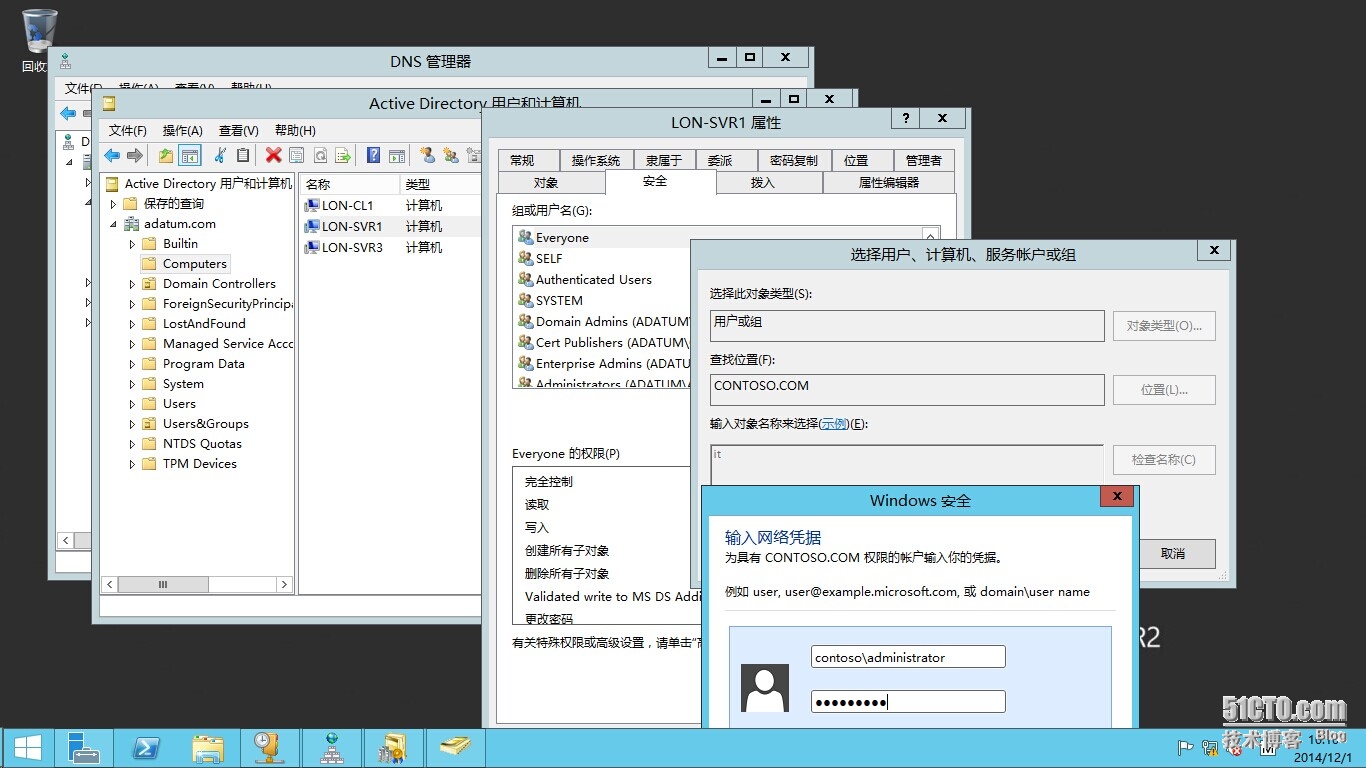Expand the Builtin container
The width and height of the screenshot is (1366, 768).
coord(132,244)
